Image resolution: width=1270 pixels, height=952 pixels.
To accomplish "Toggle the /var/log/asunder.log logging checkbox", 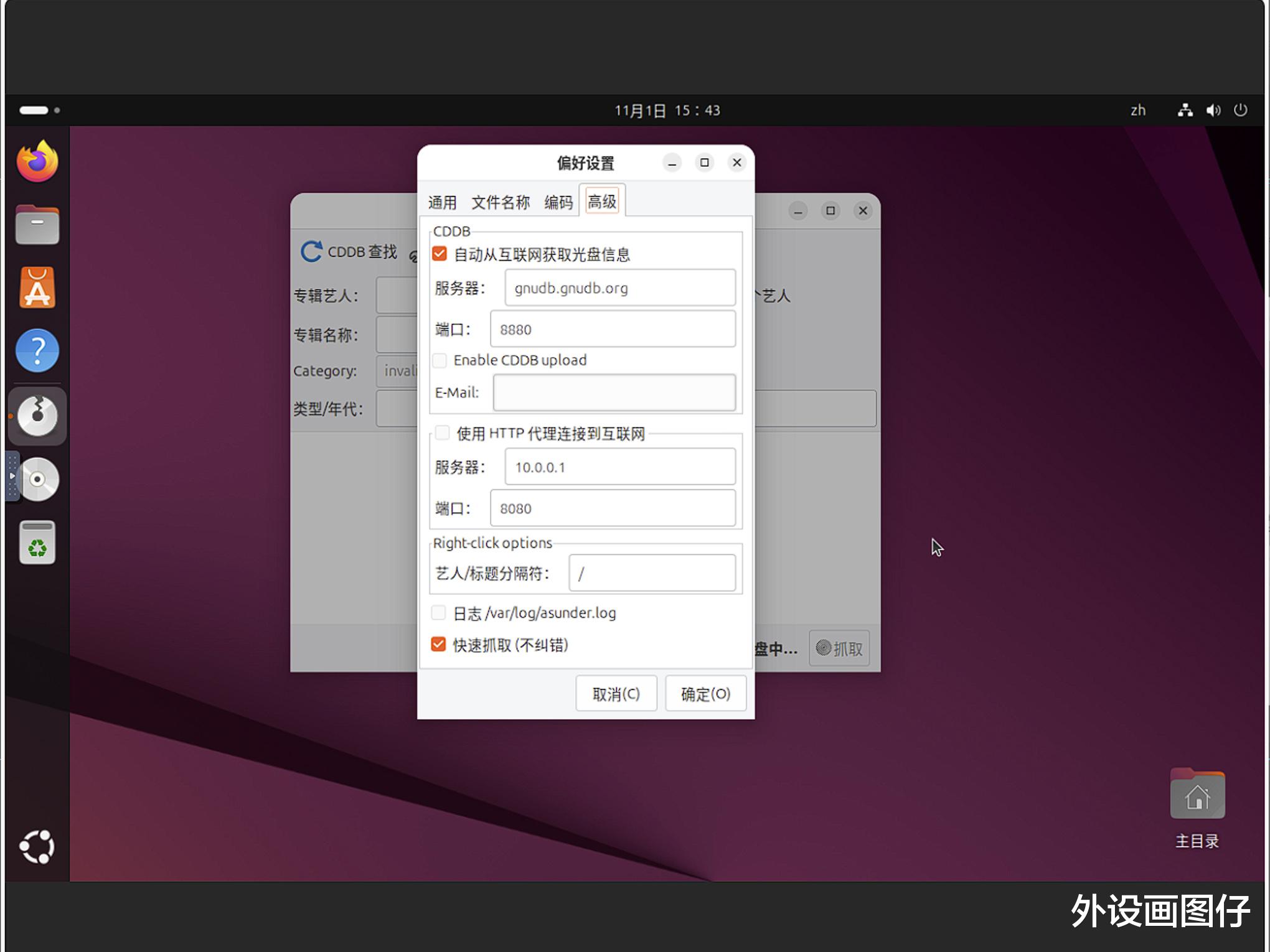I will pyautogui.click(x=438, y=613).
